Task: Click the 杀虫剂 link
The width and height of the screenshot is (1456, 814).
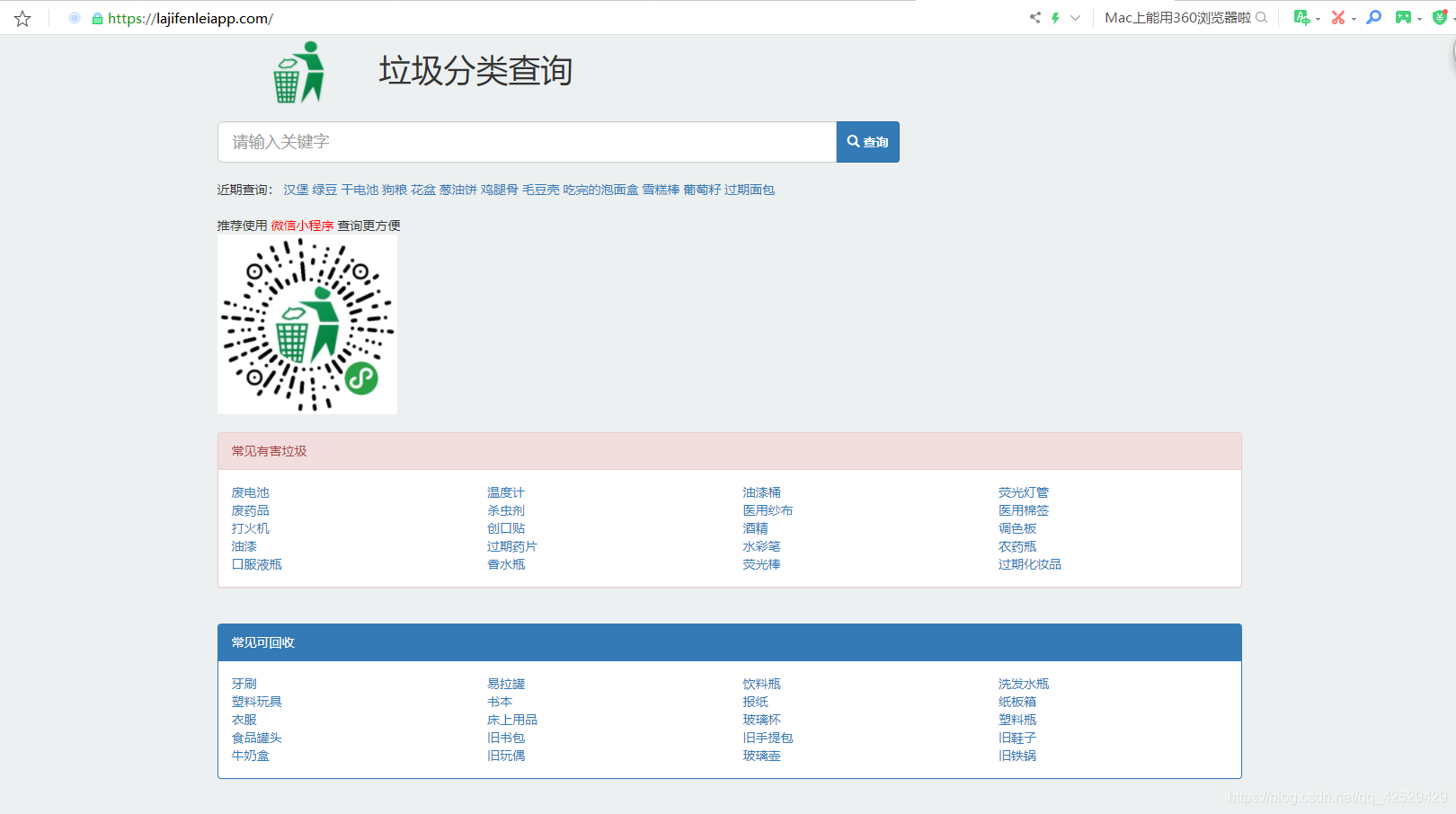Action: tap(506, 510)
